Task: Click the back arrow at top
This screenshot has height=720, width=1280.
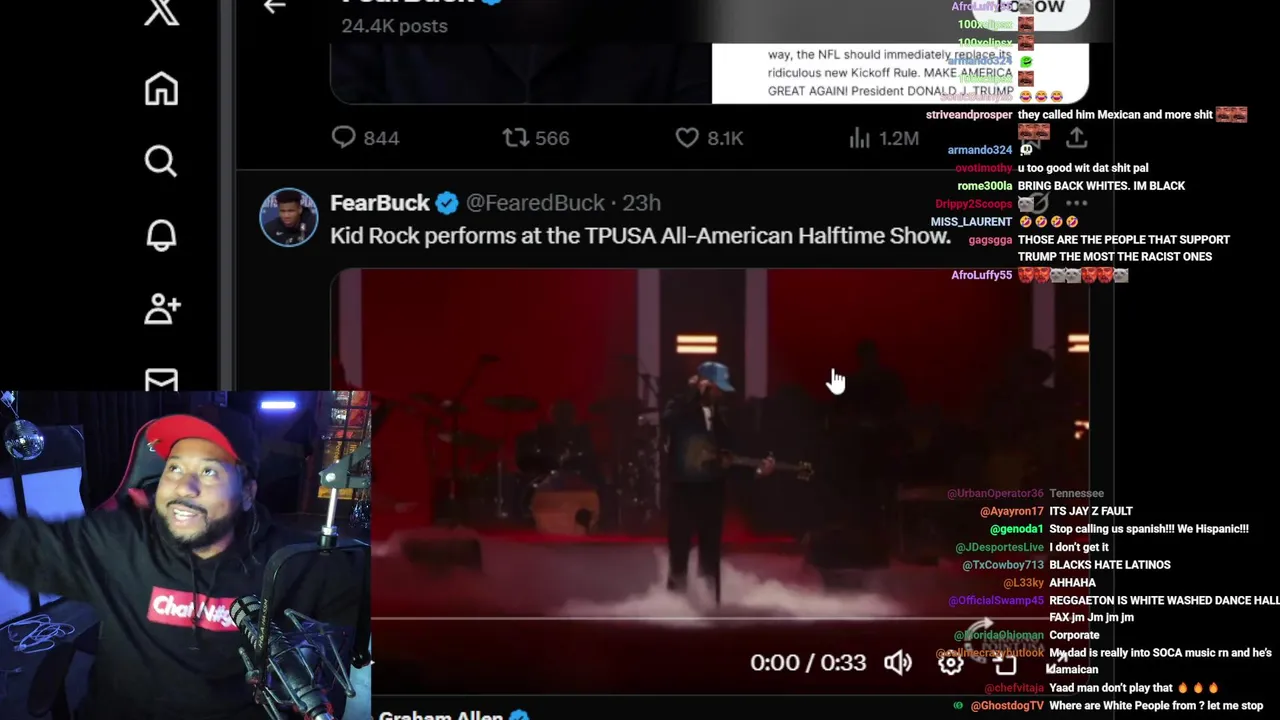Action: click(x=274, y=7)
